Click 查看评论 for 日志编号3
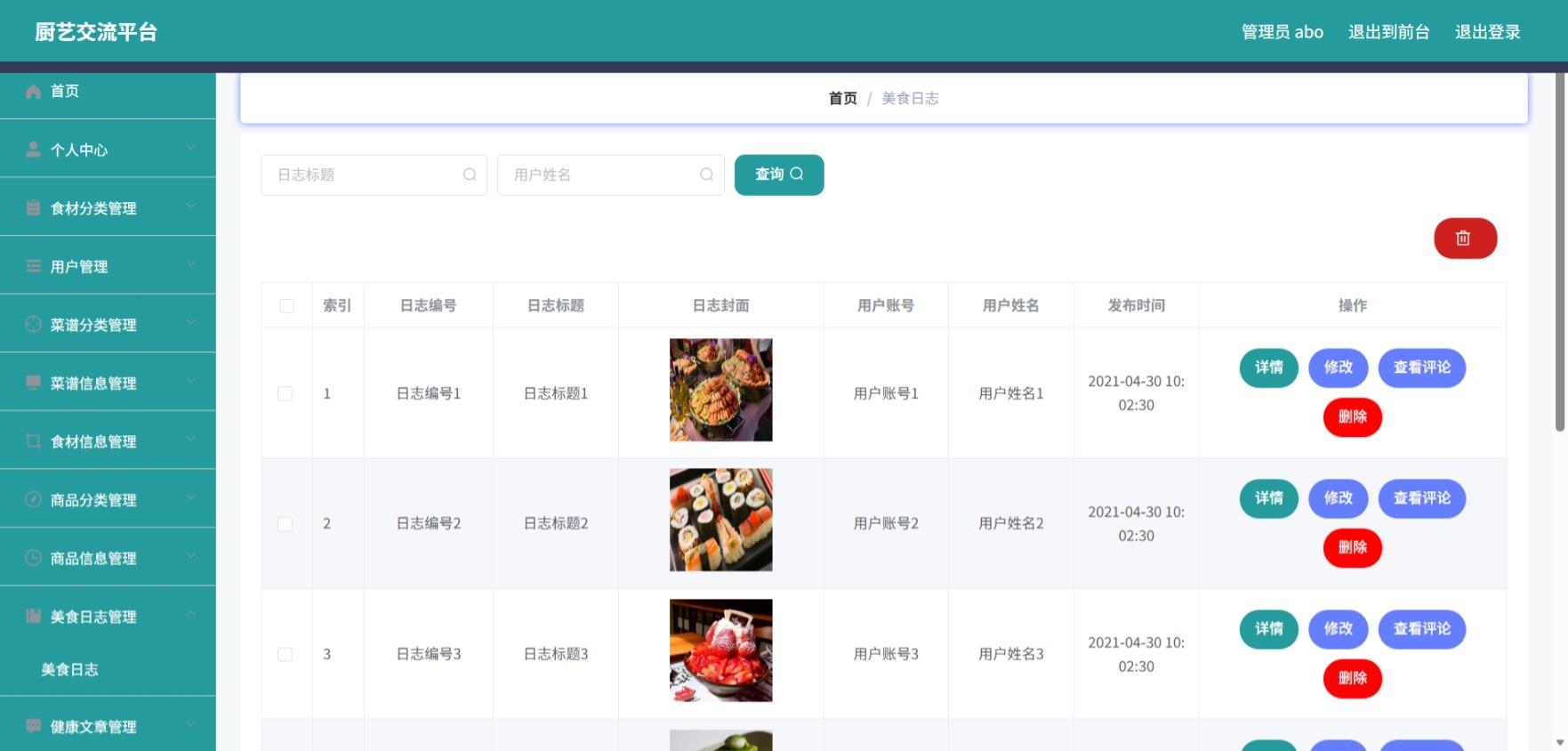 pos(1422,629)
